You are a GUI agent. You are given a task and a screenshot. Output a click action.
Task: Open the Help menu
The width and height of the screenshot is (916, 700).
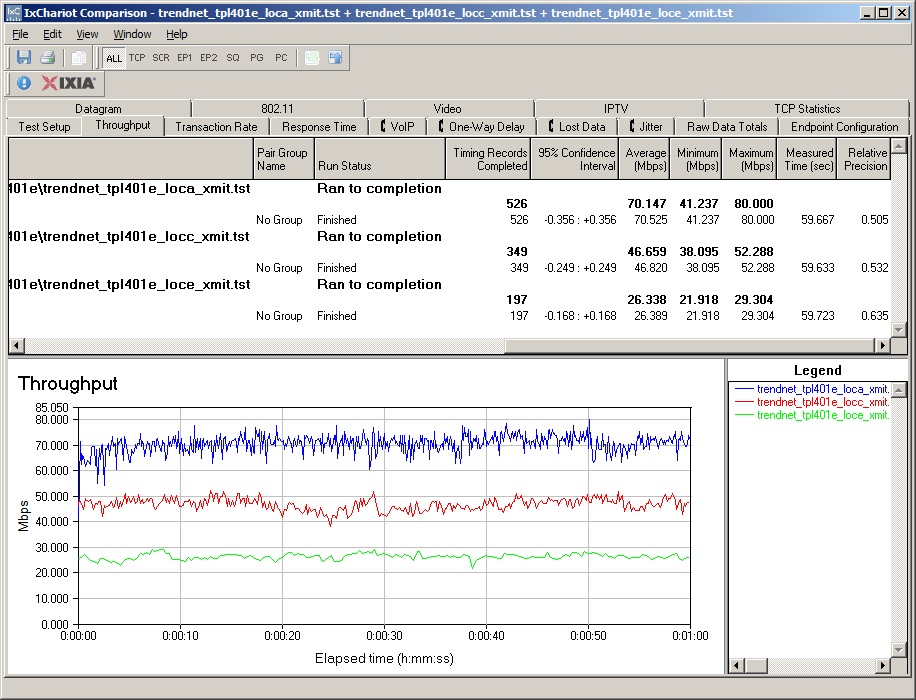[176, 34]
